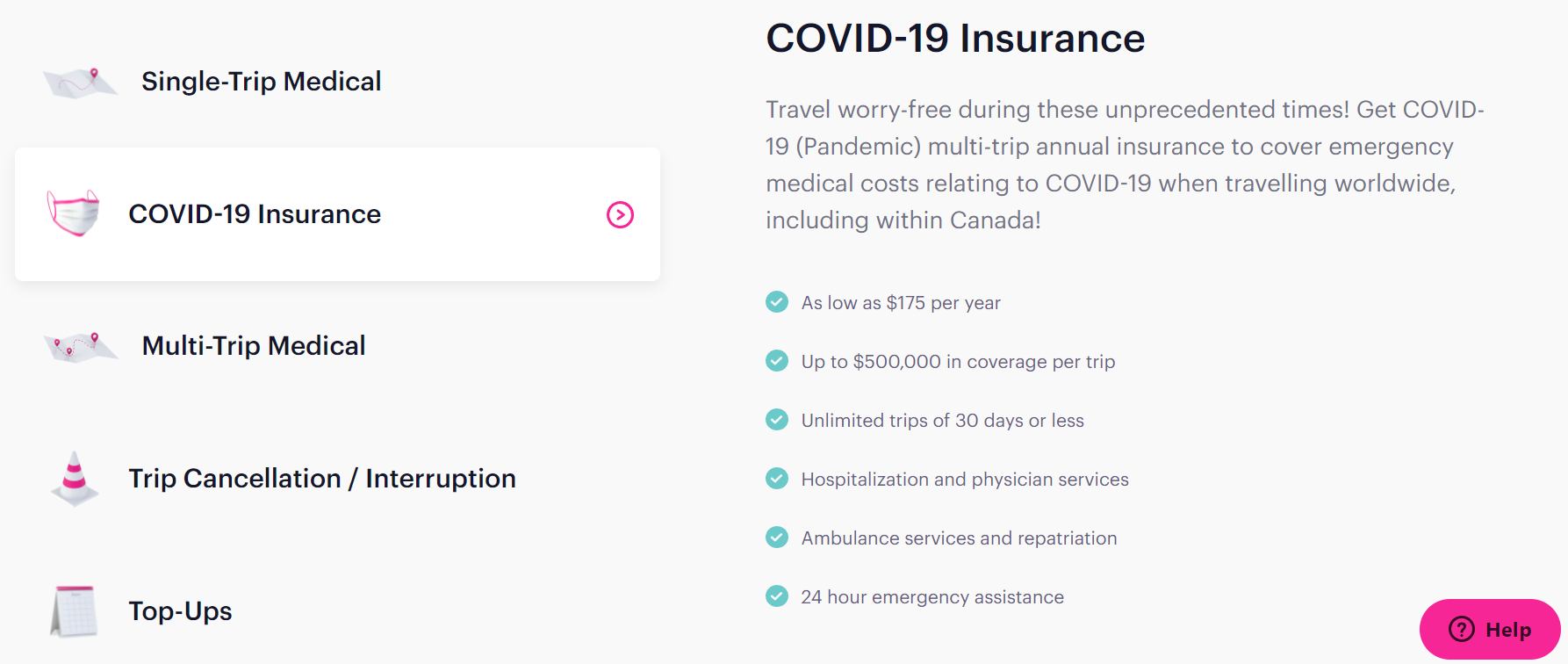Click the map pins icon beside Multi-Trip Medical
The image size is (1568, 664).
(81, 347)
